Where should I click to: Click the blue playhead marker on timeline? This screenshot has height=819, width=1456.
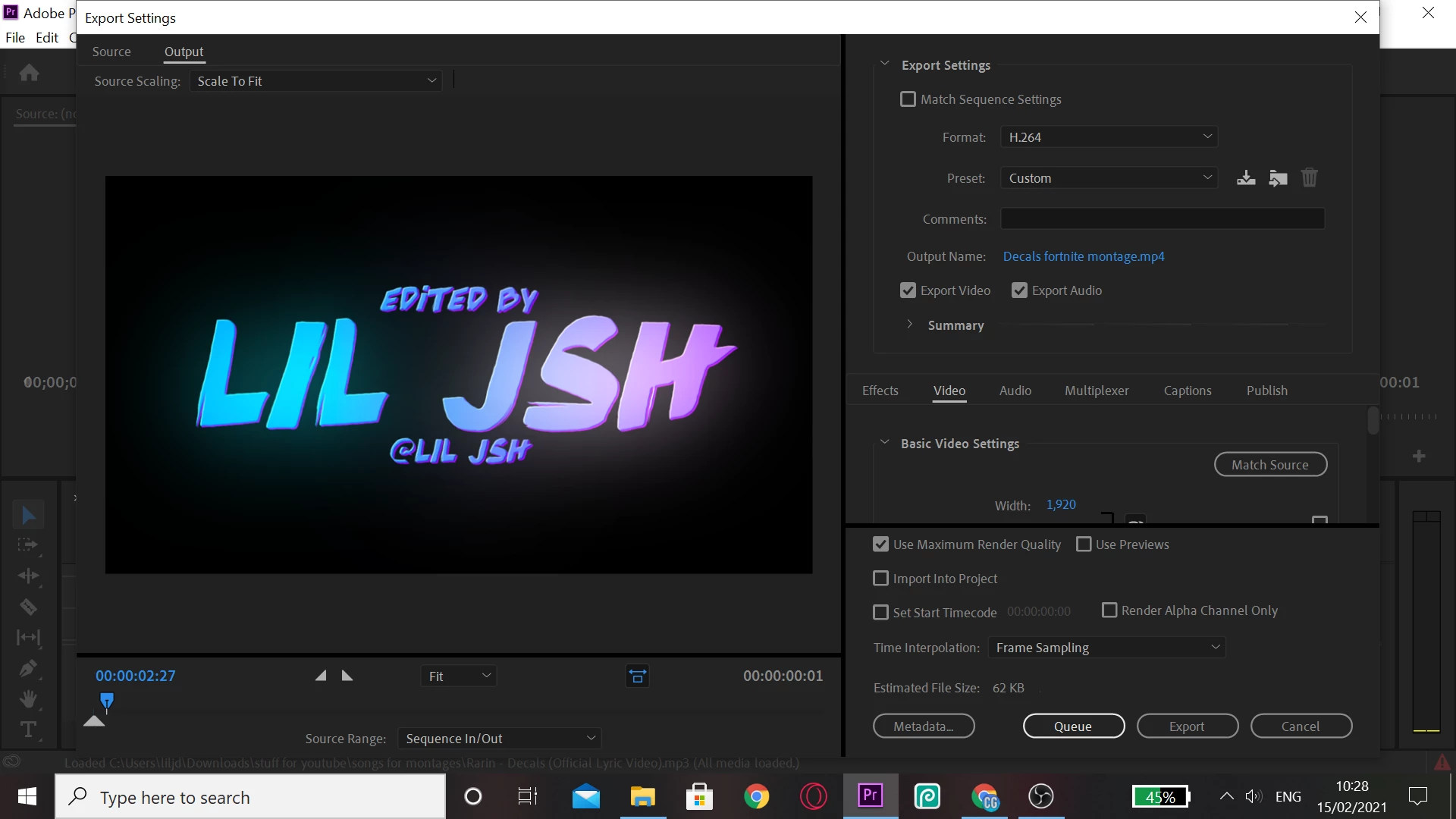pyautogui.click(x=107, y=701)
